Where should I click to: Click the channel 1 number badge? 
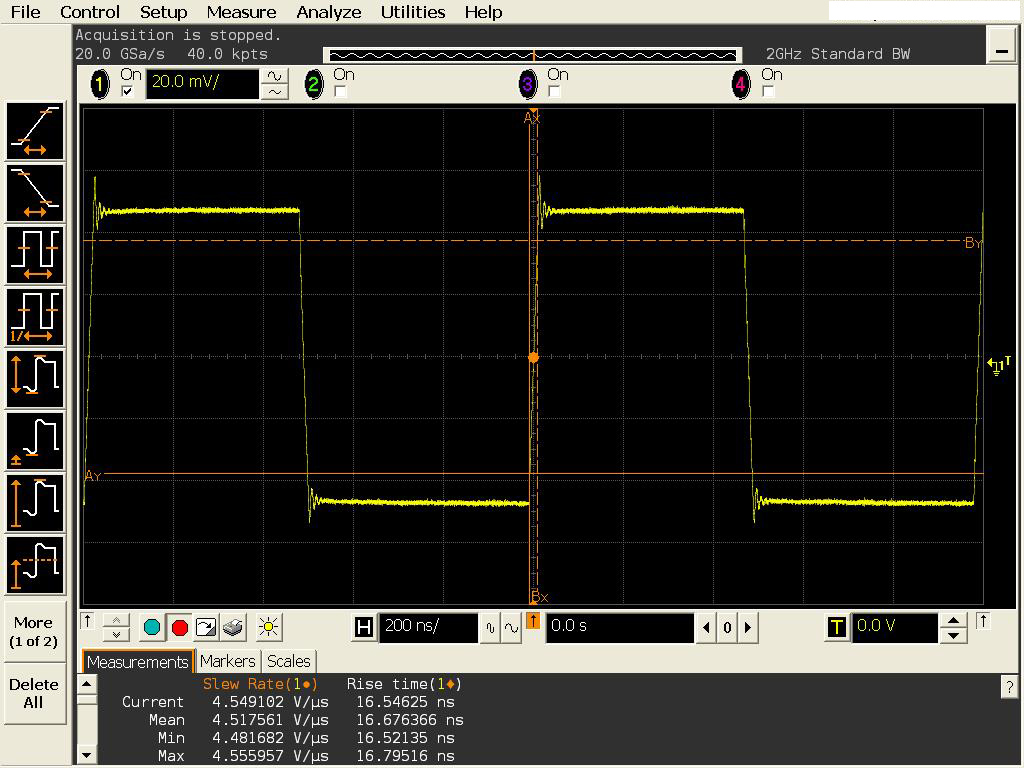click(x=100, y=84)
